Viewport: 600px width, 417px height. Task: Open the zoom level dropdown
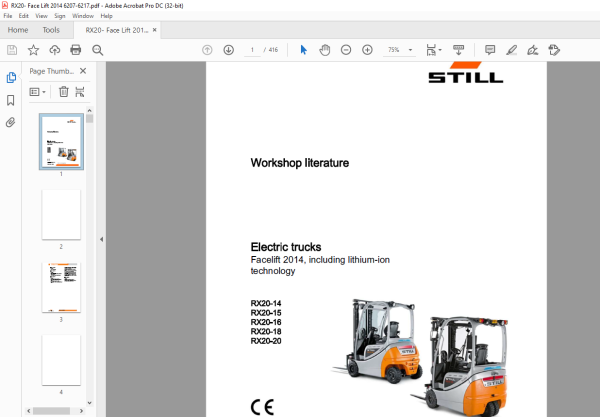410,50
